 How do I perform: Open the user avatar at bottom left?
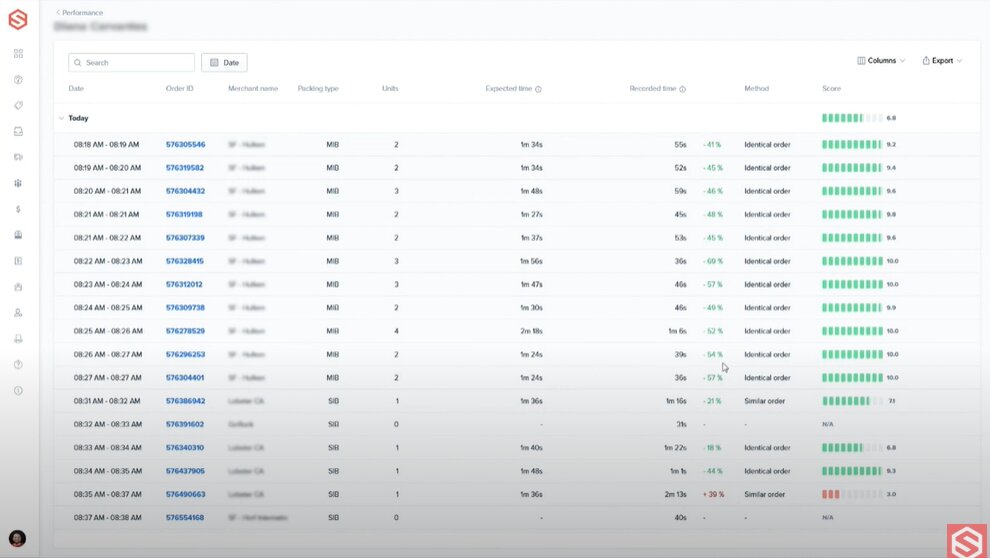pos(17,538)
